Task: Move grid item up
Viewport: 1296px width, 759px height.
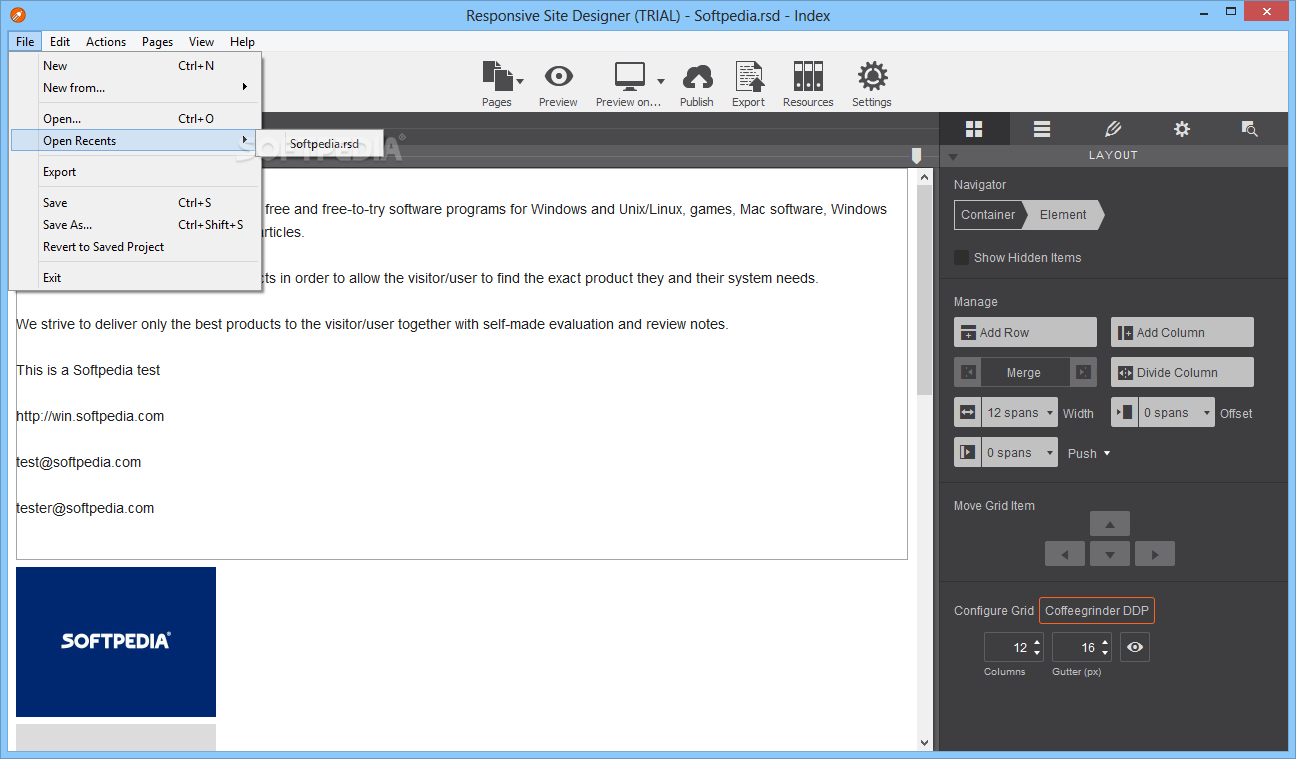Action: (x=1110, y=523)
